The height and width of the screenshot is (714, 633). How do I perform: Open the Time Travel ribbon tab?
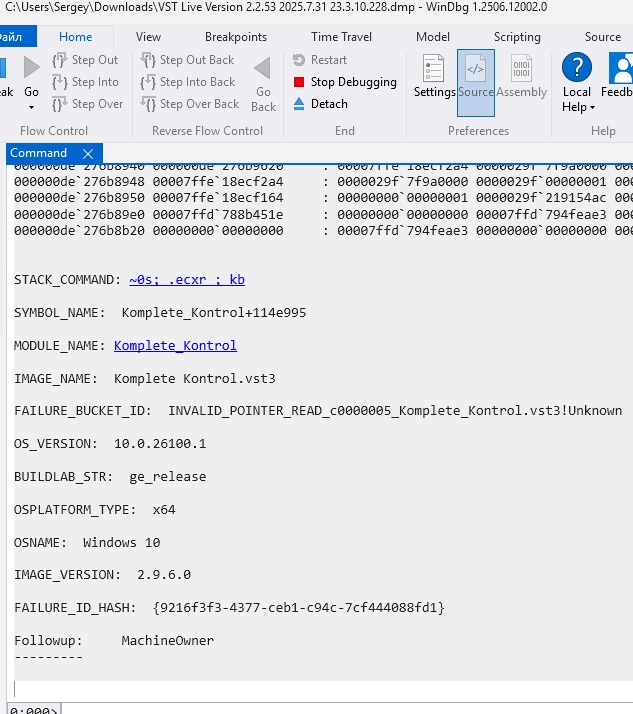point(342,37)
